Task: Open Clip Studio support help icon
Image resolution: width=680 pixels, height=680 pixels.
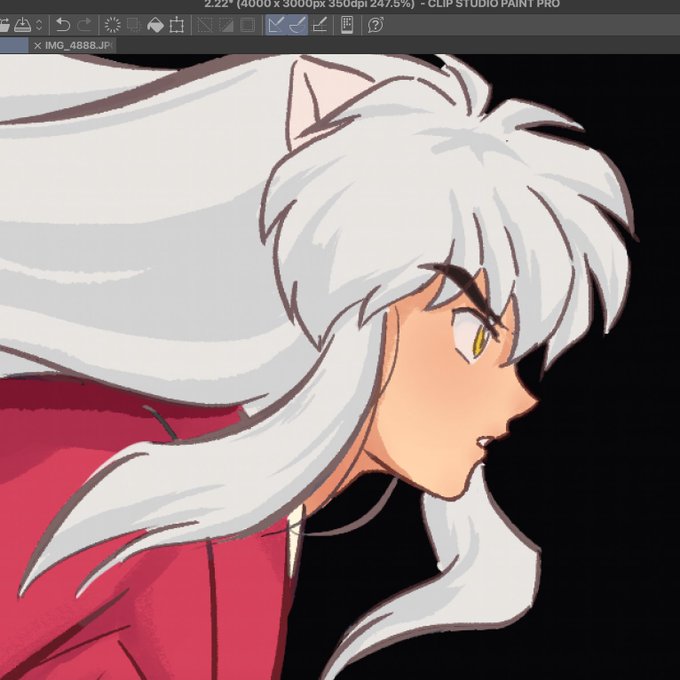Action: 376,25
